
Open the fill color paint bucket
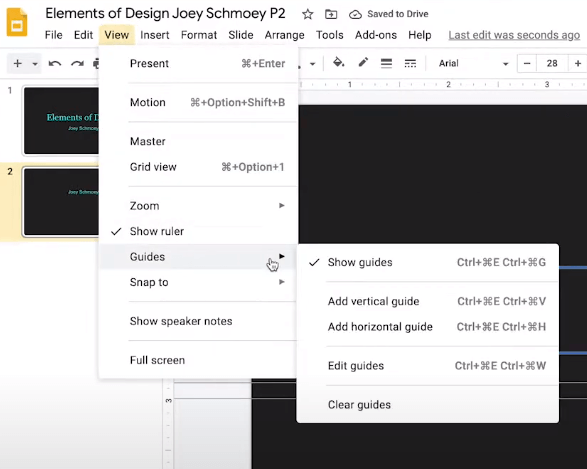click(339, 63)
